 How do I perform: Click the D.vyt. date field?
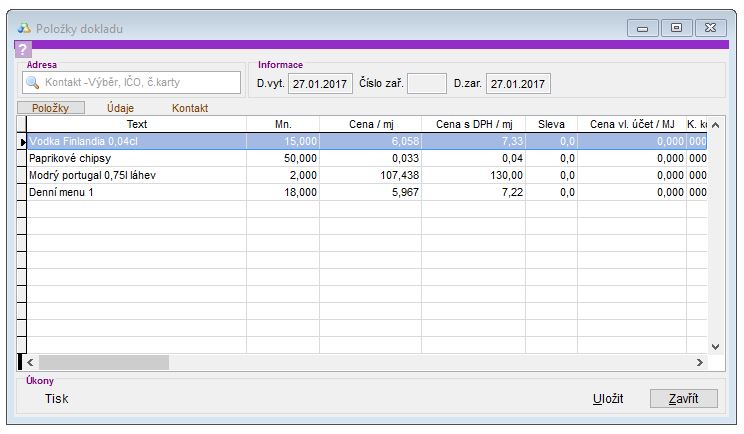pos(320,84)
